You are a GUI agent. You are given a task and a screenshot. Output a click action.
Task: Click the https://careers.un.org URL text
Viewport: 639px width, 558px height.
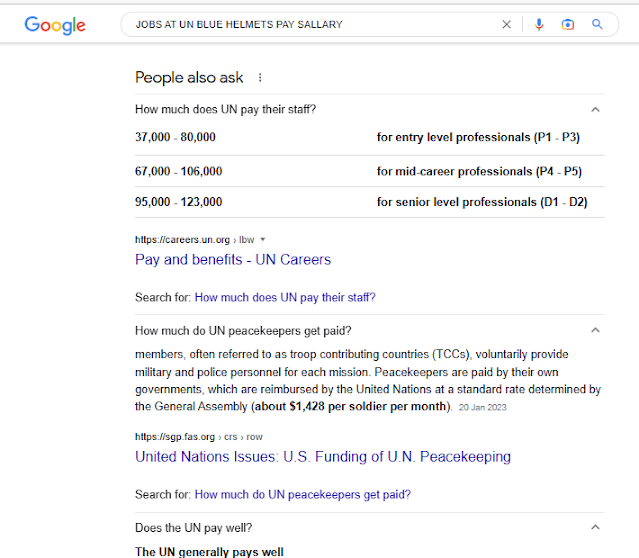tap(182, 240)
